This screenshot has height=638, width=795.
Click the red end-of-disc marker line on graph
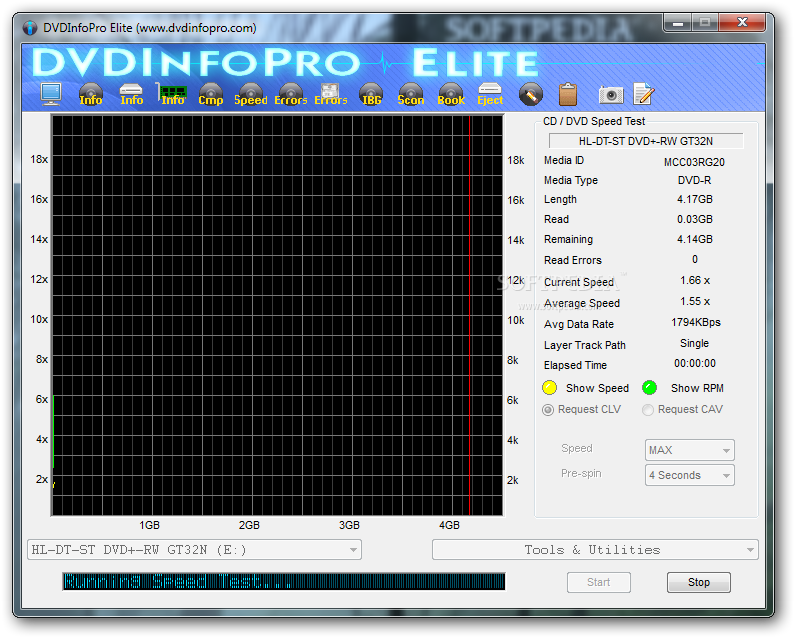tap(470, 314)
